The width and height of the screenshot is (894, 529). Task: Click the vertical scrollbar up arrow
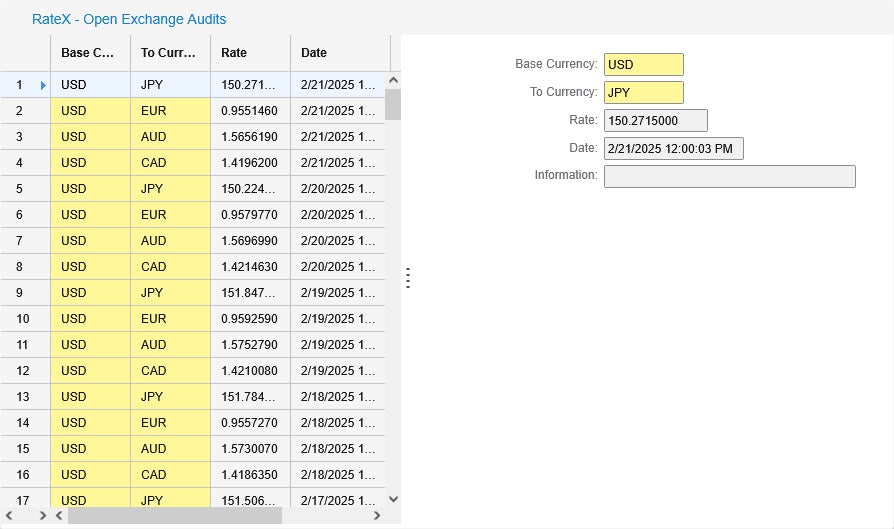coord(393,80)
